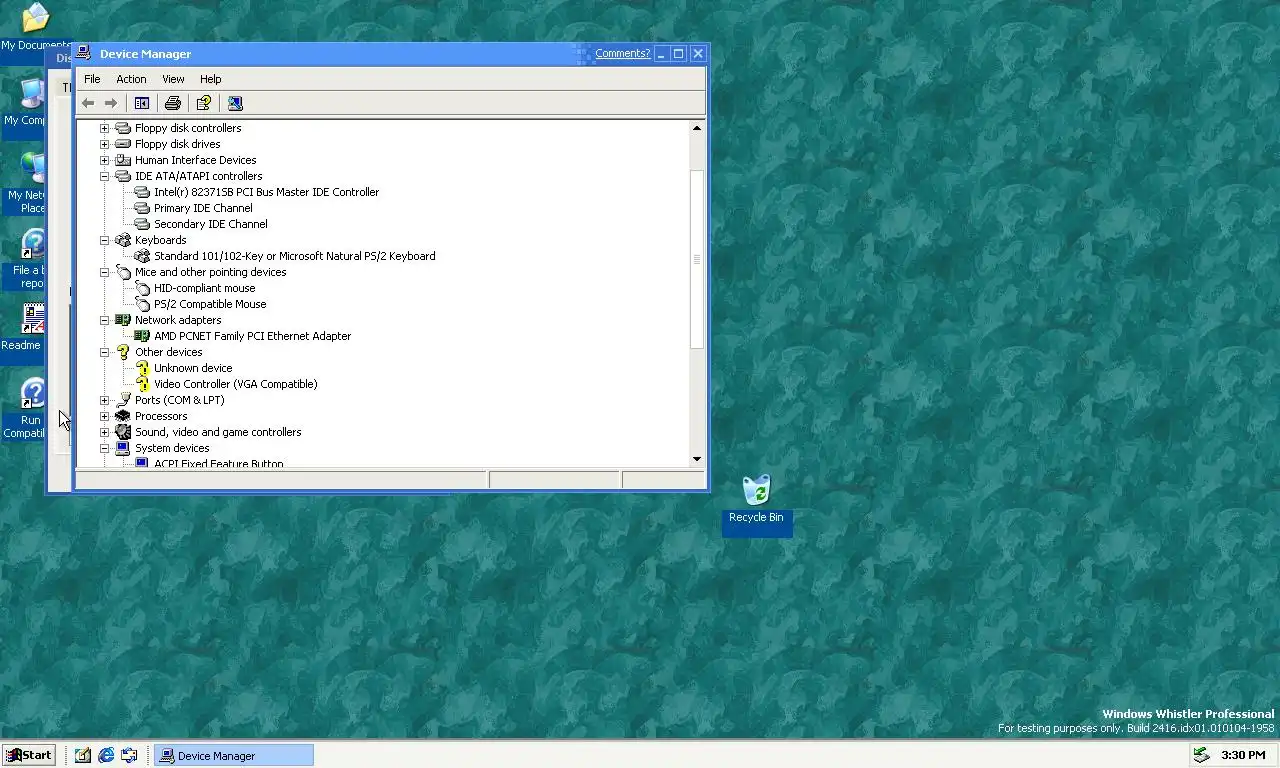Select Standard 101/102-Key PS/2 Keyboard entry
The height and width of the screenshot is (768, 1280).
(x=294, y=256)
